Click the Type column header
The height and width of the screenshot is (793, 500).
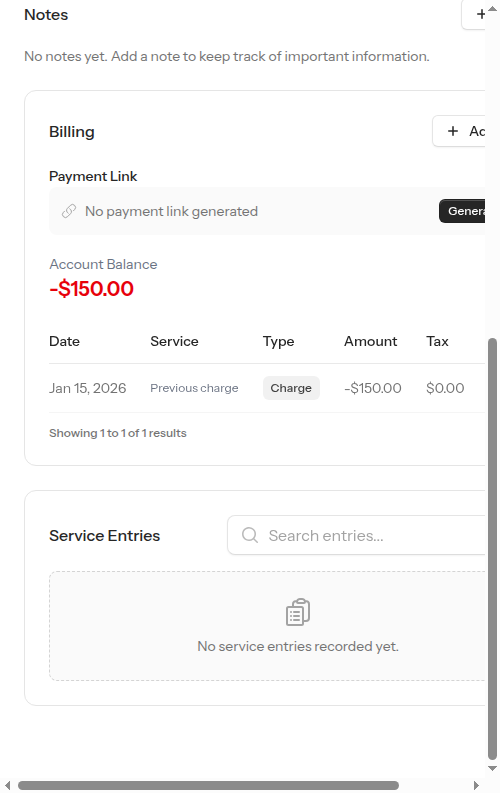tap(278, 341)
